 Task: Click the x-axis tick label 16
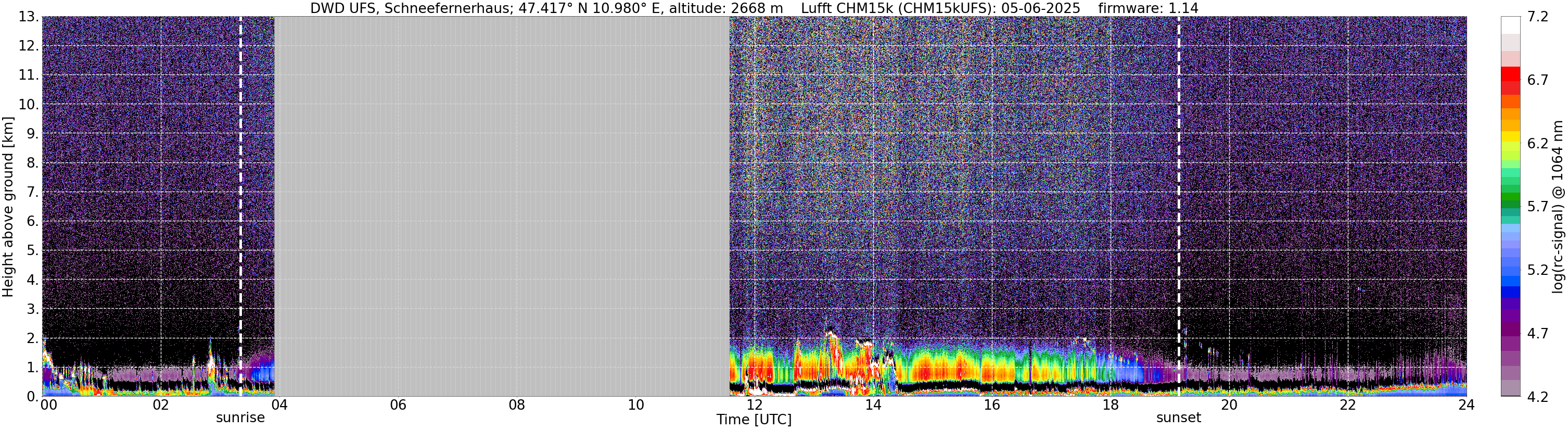pos(991,405)
